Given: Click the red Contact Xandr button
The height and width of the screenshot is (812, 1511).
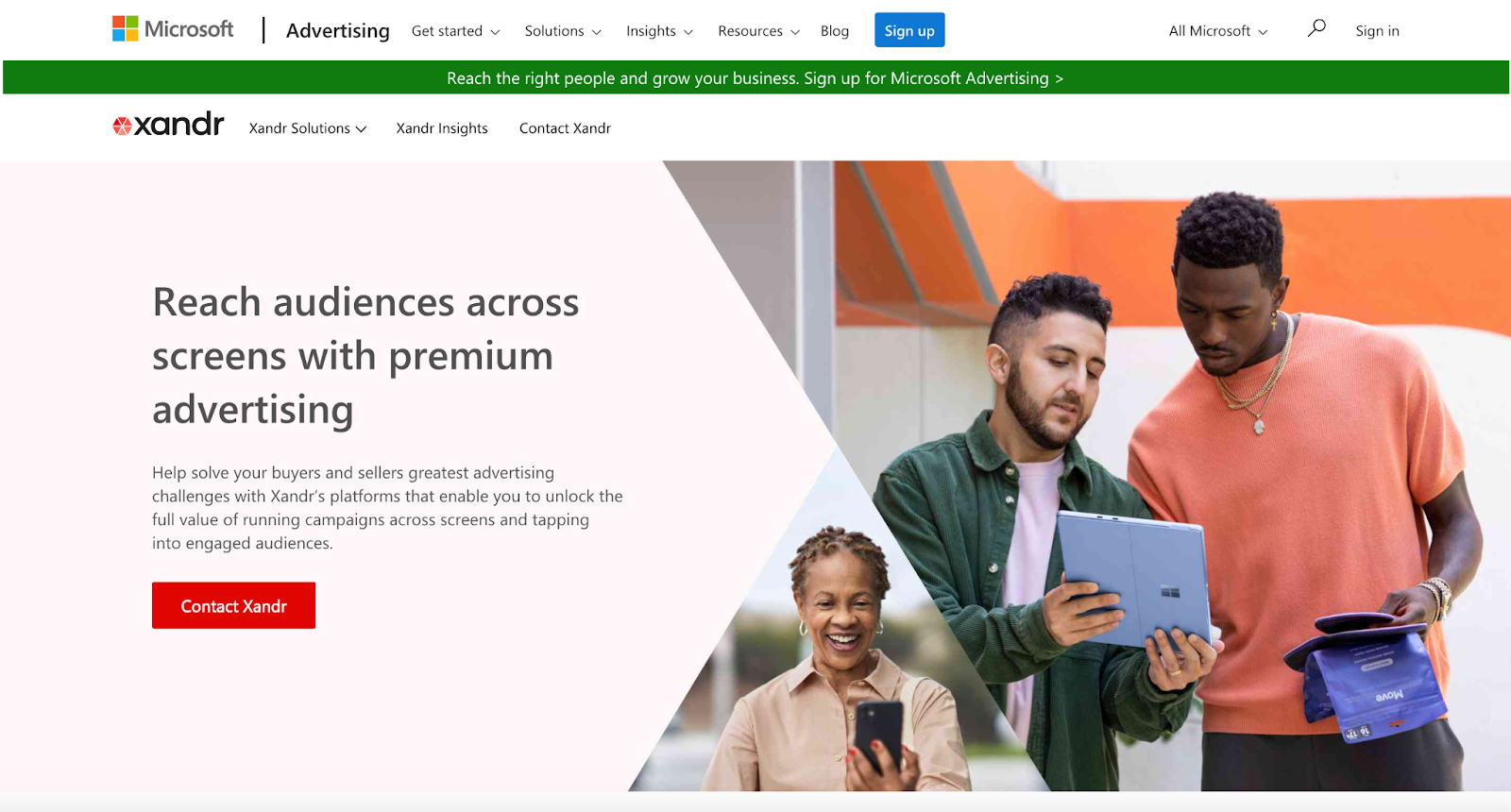Looking at the screenshot, I should (233, 605).
